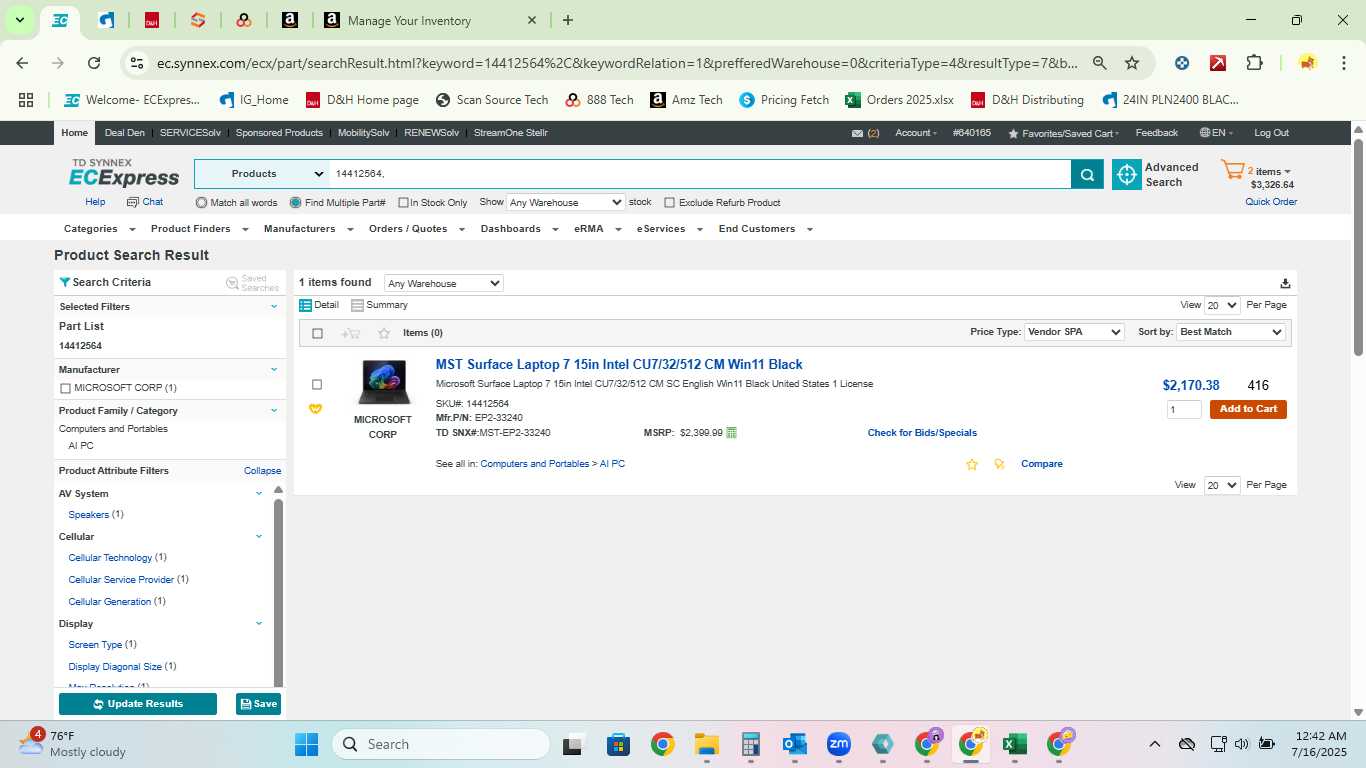Check the Surface Laptop product row checkbox

(317, 384)
